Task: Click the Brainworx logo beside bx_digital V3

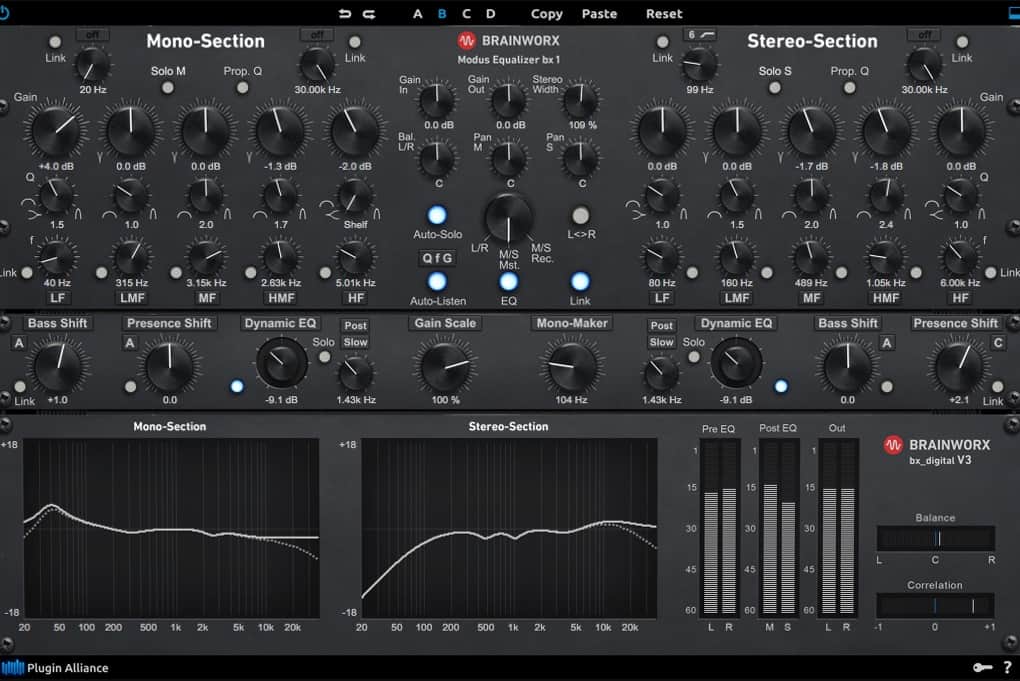Action: click(x=893, y=446)
